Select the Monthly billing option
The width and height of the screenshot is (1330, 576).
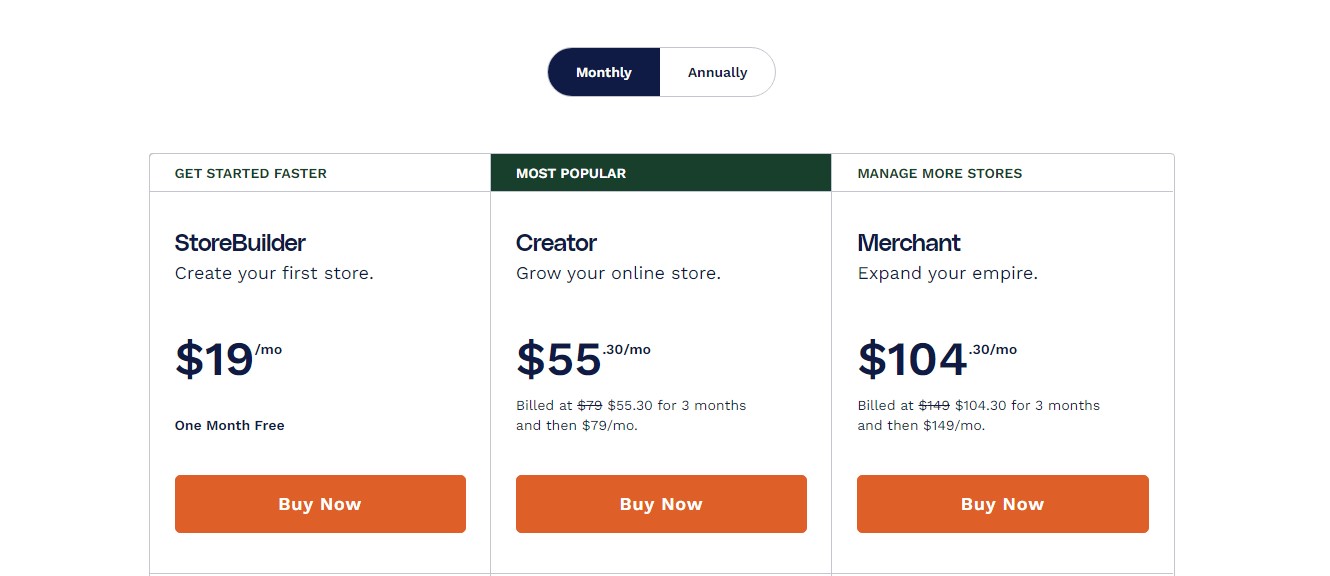[x=604, y=72]
